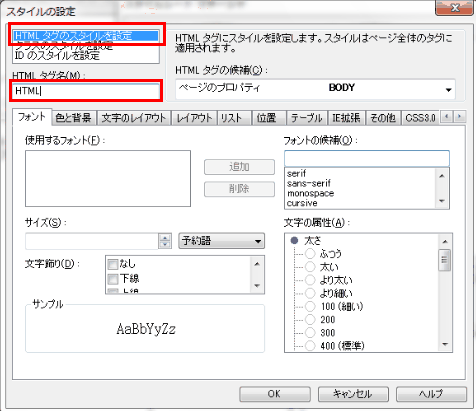
Task: Select the 200 weight radio button
Action: point(310,319)
